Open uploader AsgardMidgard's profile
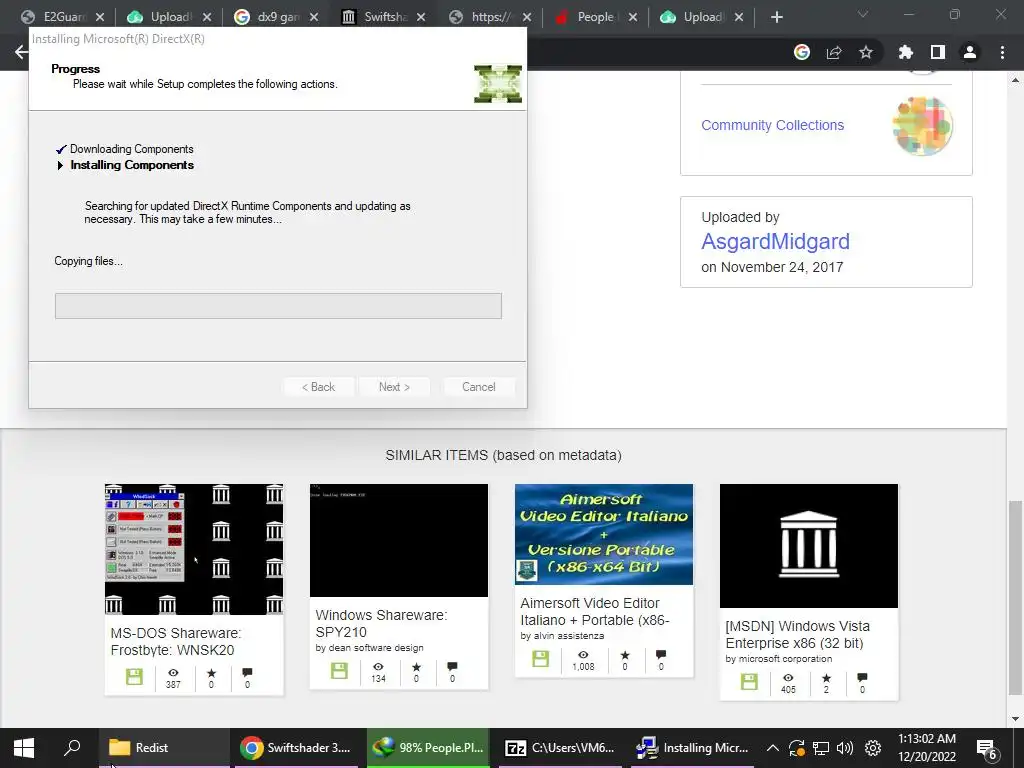 tap(775, 242)
